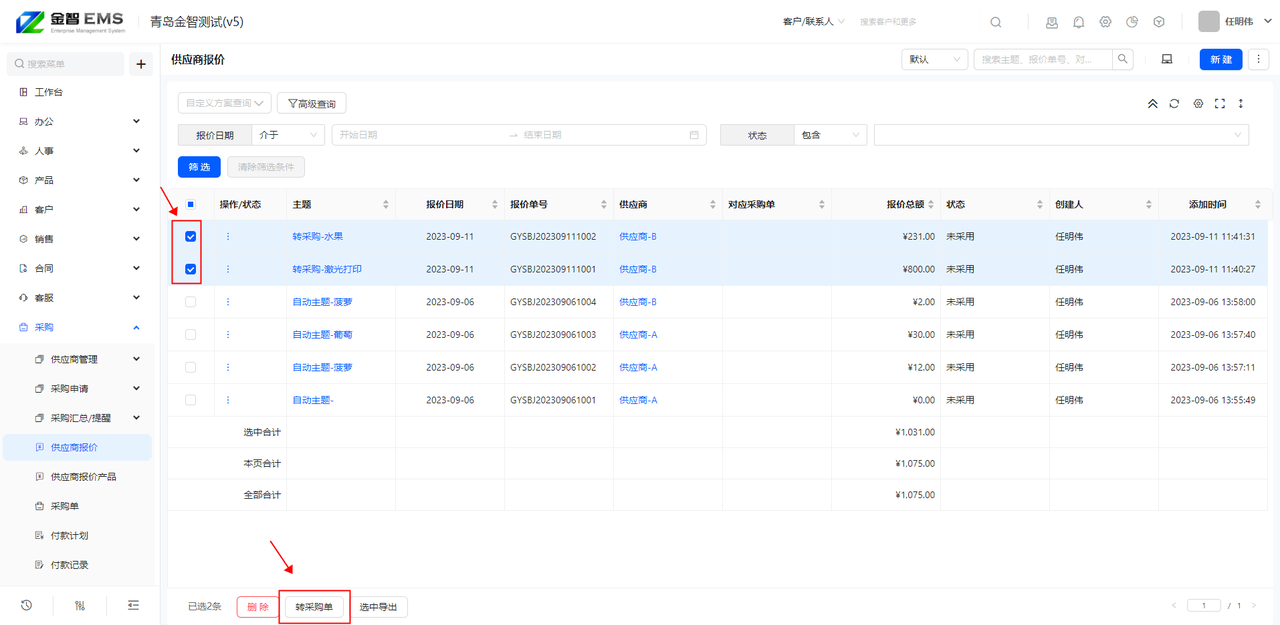Check the GYSBJ202309061002 row checkbox

coord(191,367)
